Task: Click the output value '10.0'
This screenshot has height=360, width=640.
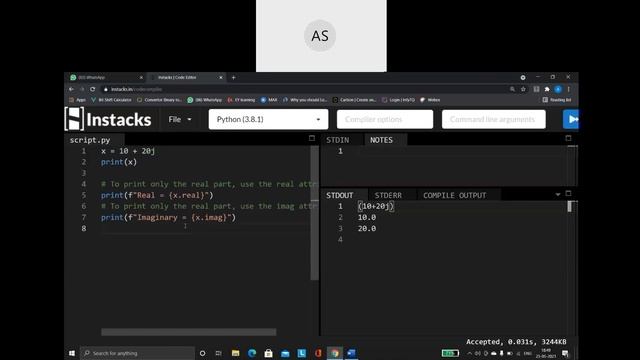Action: point(367,218)
